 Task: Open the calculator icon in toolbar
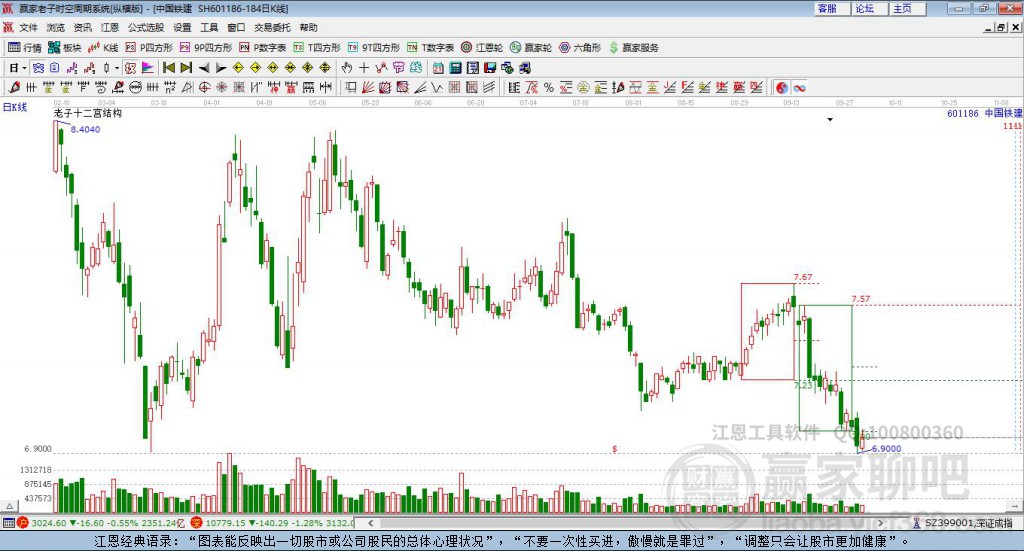click(455, 68)
